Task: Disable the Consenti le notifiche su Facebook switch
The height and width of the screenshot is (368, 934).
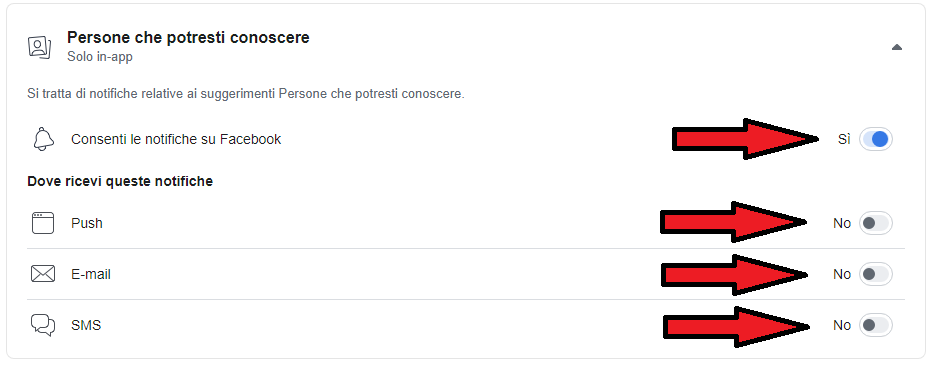Action: (x=875, y=139)
